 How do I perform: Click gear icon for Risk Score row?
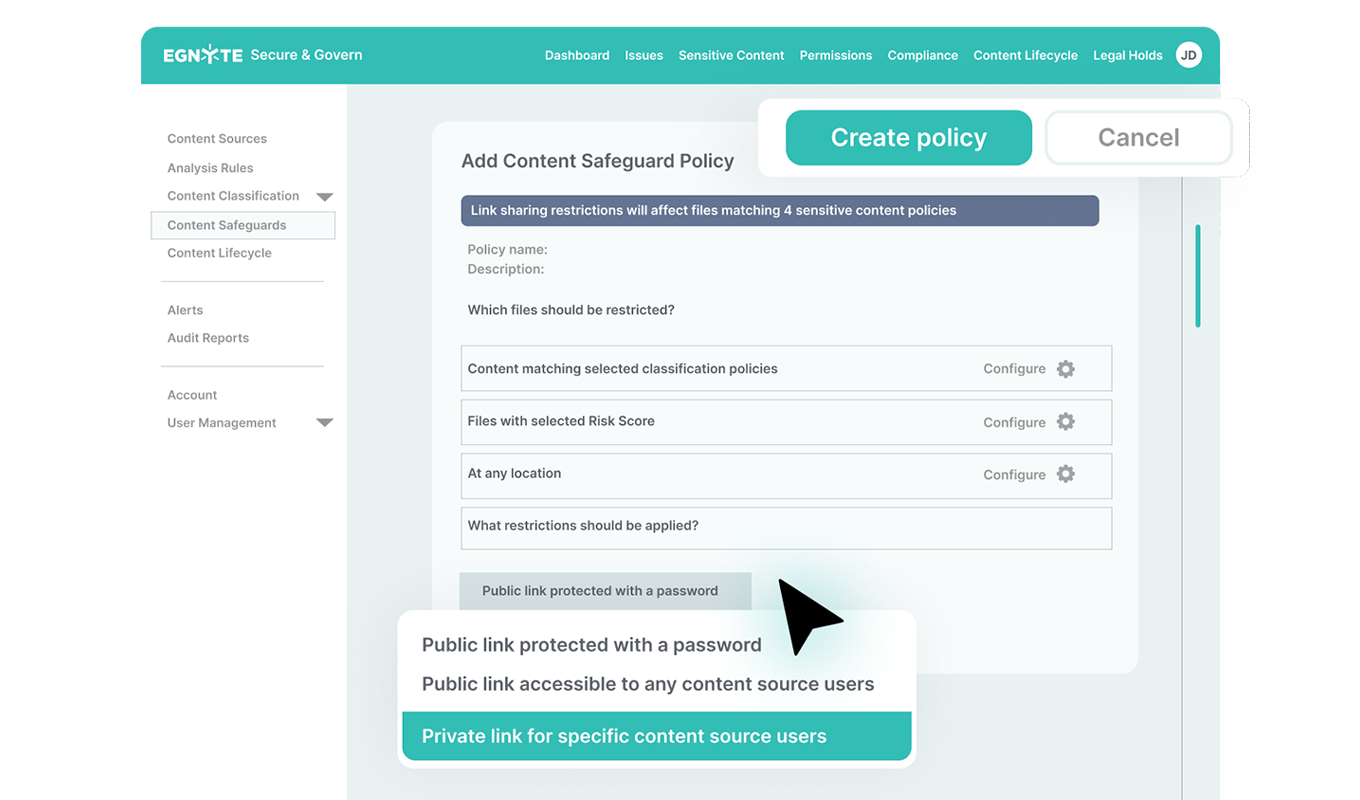pos(1066,422)
